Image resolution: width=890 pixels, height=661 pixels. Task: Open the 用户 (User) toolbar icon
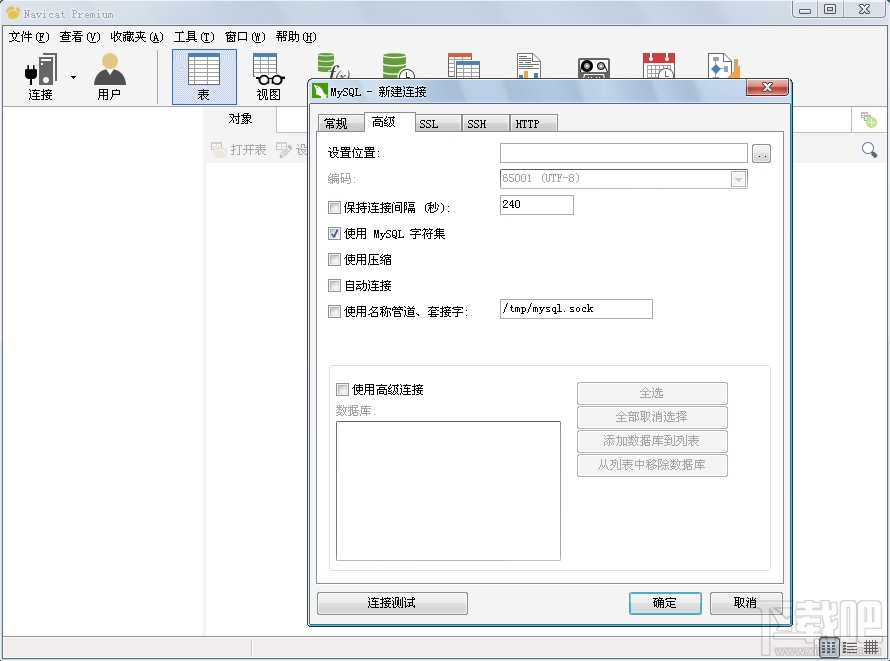tap(109, 77)
